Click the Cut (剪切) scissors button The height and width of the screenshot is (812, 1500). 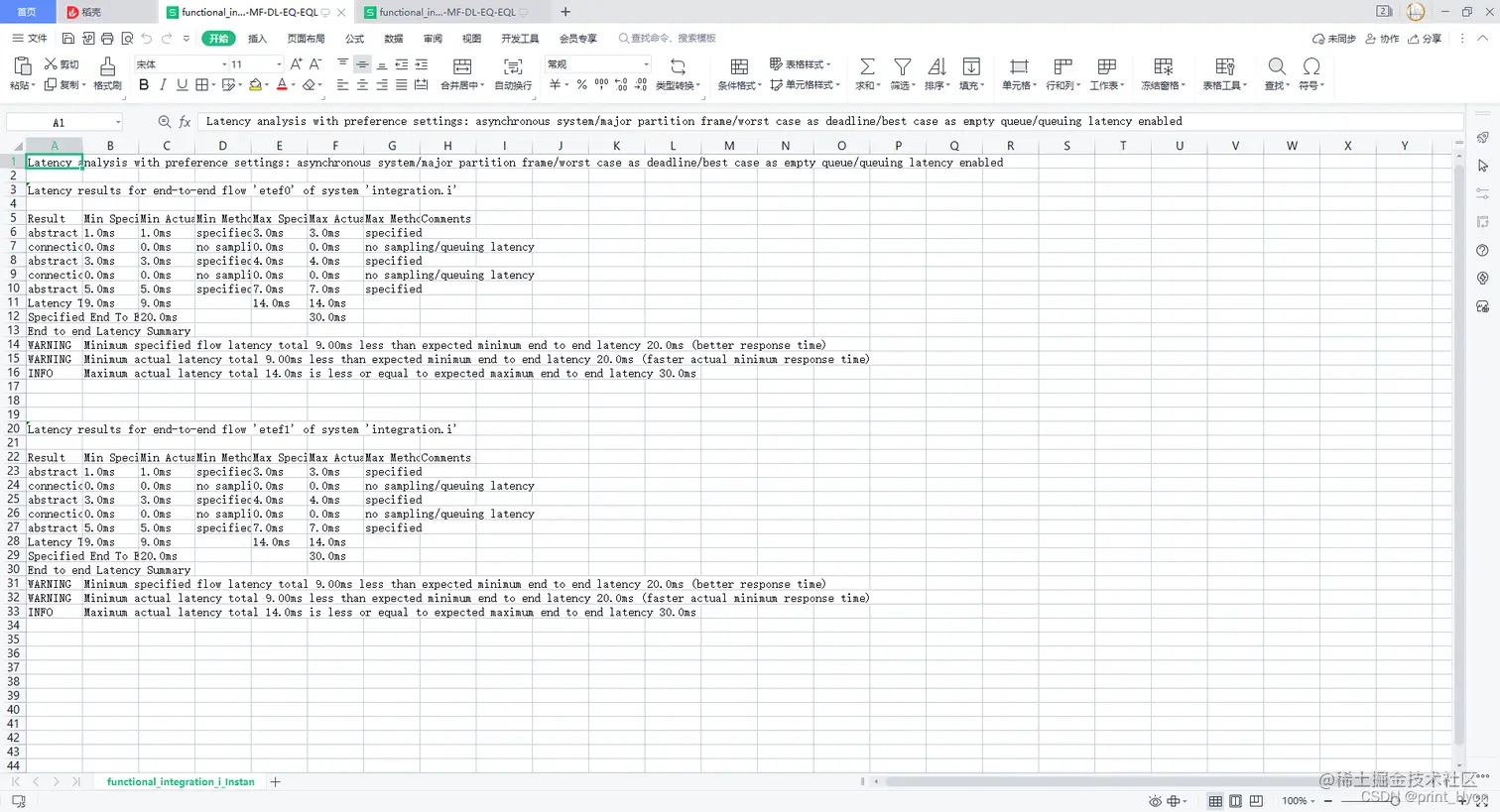[62, 64]
